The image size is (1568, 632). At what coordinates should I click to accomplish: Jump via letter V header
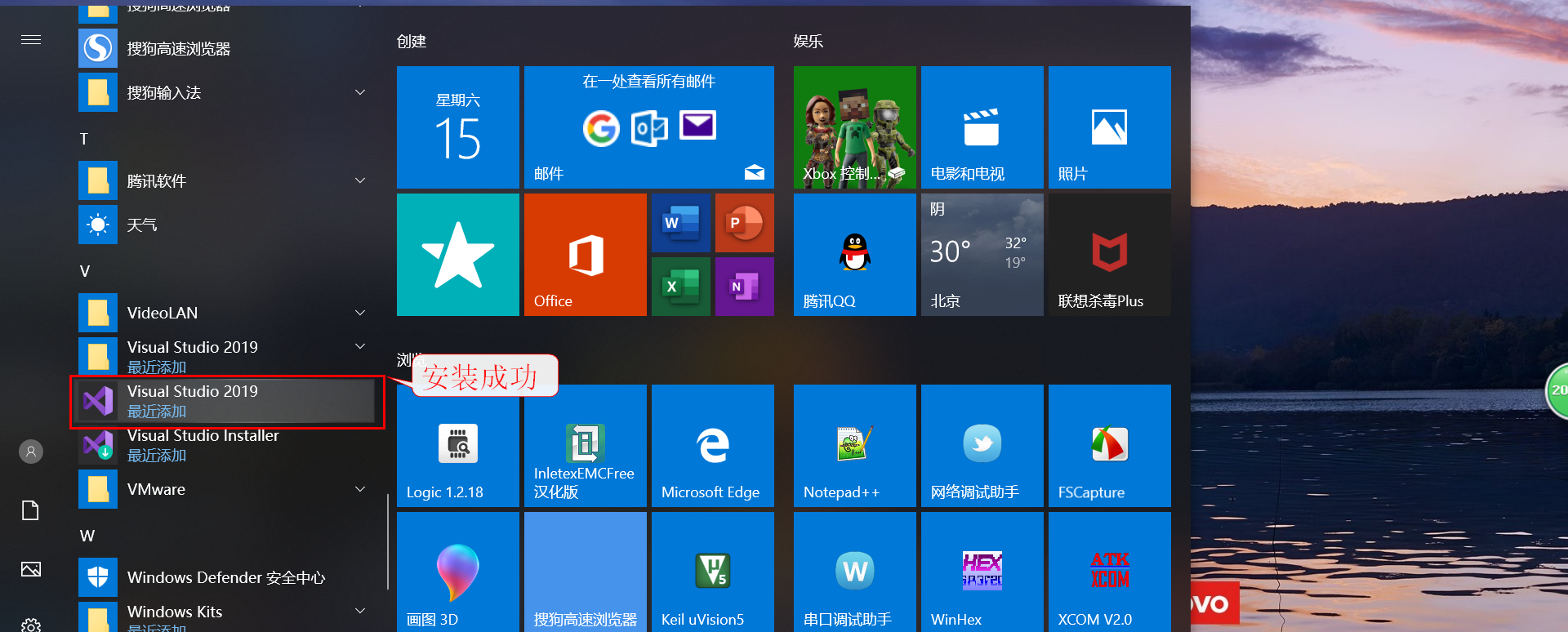(x=85, y=271)
